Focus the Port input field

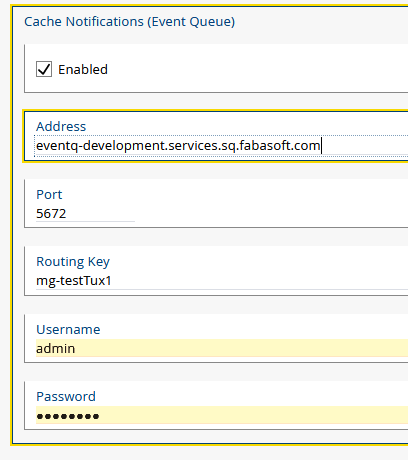tap(85, 214)
